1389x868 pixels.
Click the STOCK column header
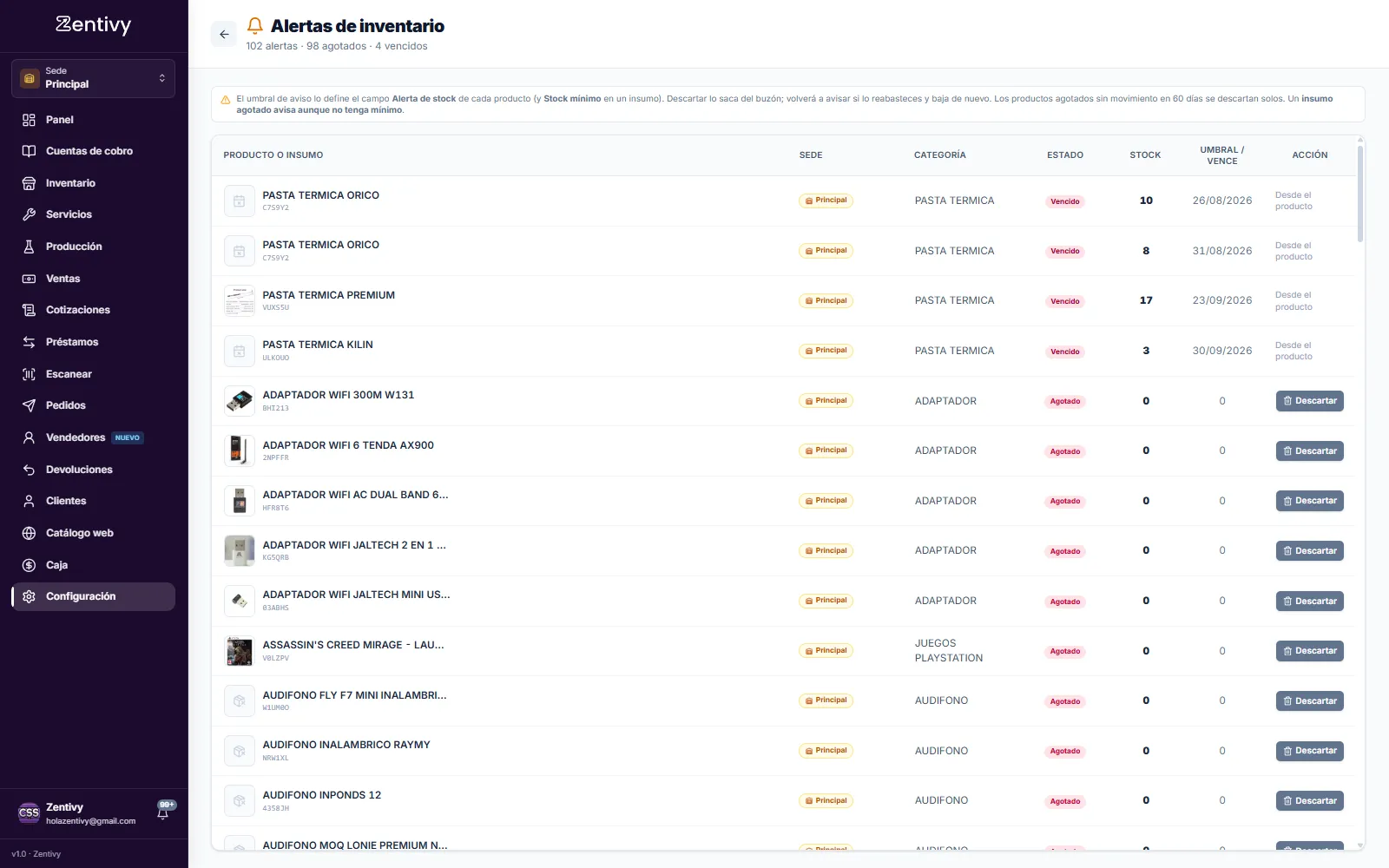coord(1145,155)
